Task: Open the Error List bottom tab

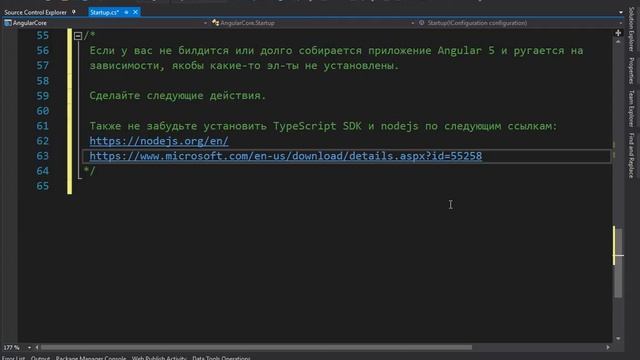Action: click(13, 358)
